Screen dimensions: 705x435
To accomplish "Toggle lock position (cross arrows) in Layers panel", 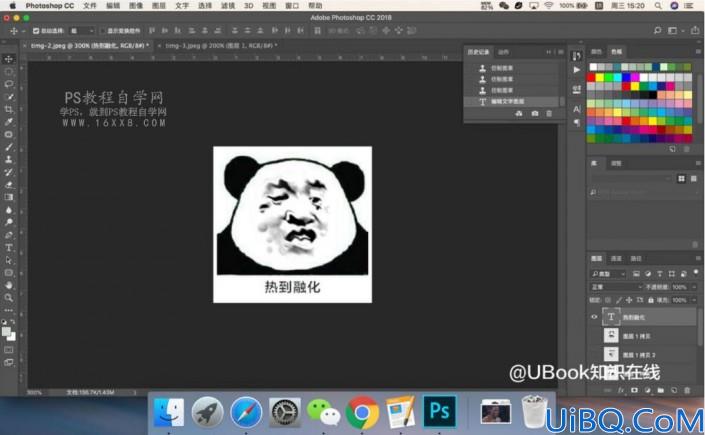I will tap(629, 300).
